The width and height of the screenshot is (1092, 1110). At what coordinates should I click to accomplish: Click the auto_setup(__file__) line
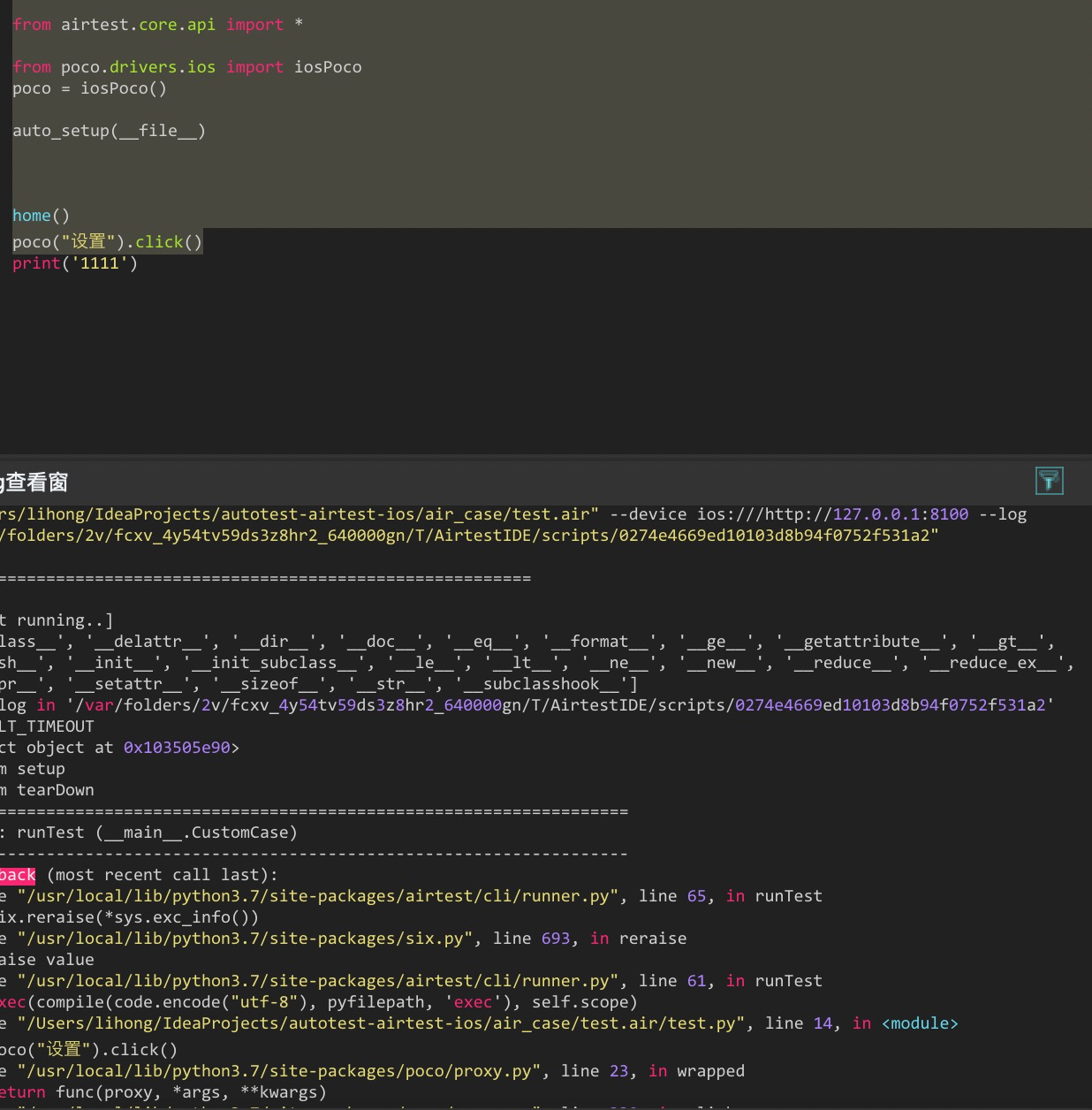(x=109, y=131)
